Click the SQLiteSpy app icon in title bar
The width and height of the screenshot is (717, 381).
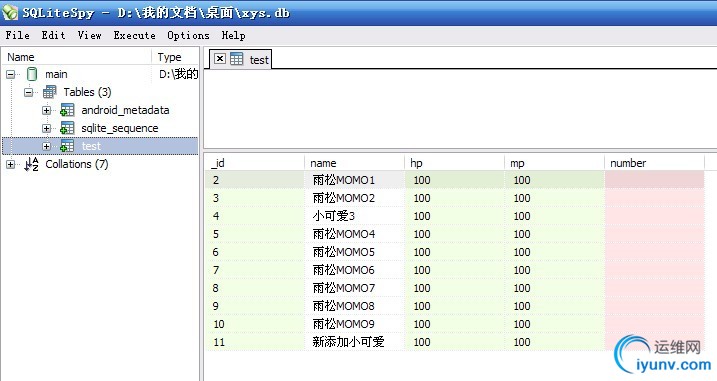[x=10, y=12]
